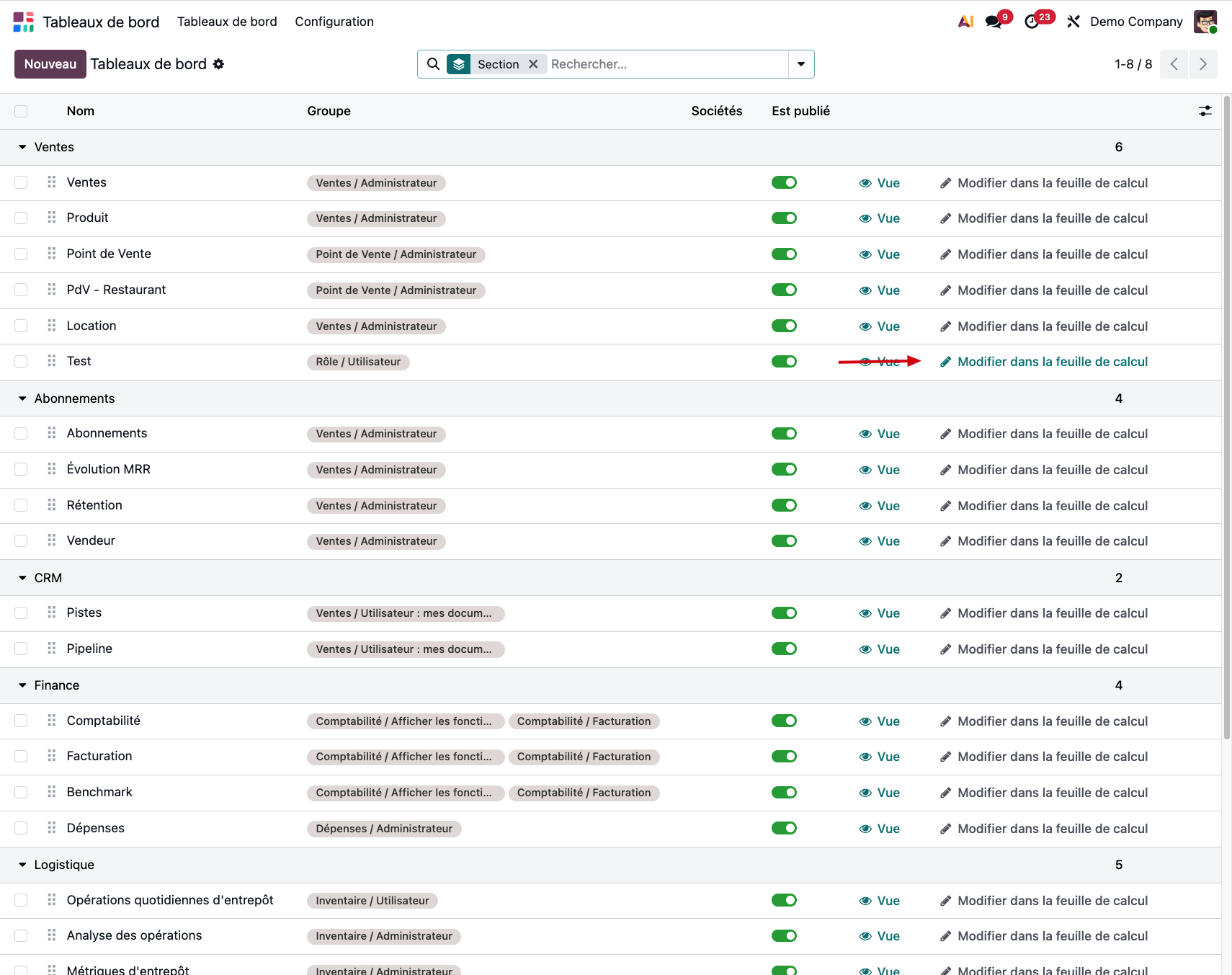
Task: Collapse the Finance group section
Action: [22, 685]
